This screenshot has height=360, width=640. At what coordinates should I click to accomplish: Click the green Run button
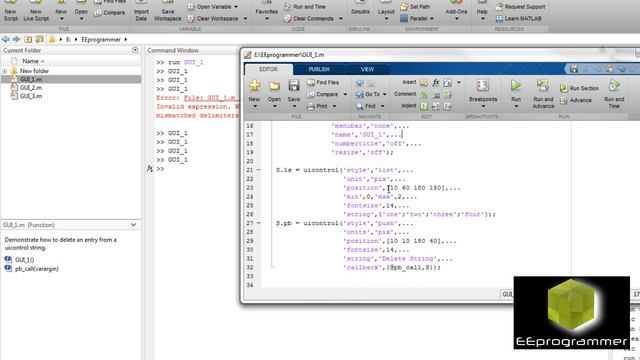coord(516,86)
